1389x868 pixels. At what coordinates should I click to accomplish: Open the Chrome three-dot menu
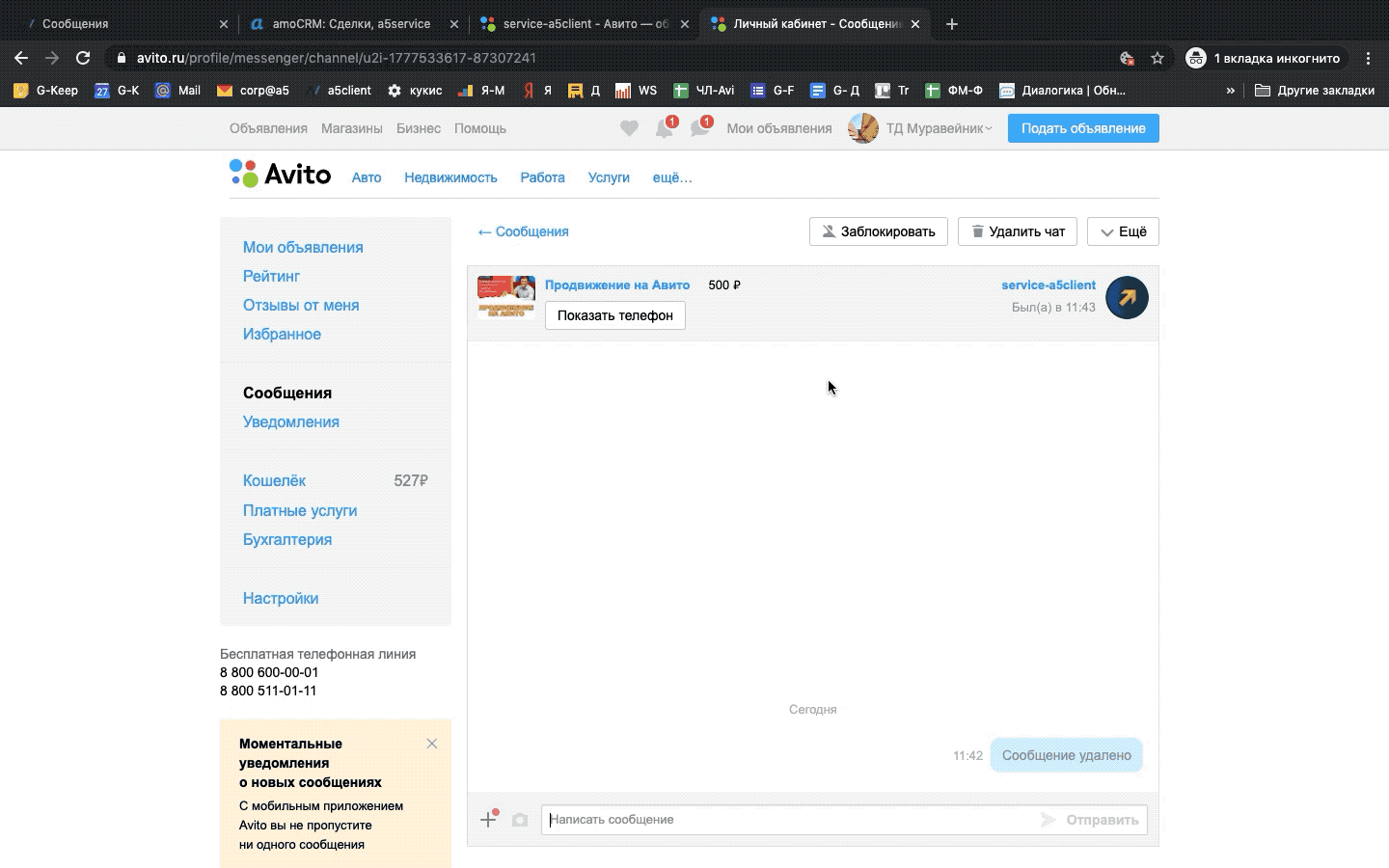(x=1368, y=58)
